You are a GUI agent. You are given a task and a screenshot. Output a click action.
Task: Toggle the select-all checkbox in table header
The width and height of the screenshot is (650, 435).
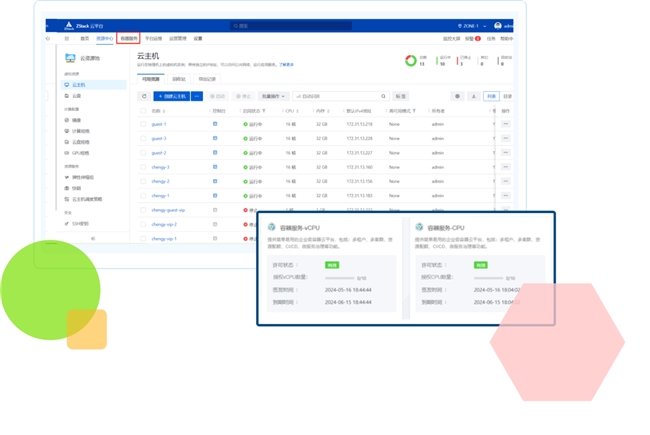click(x=143, y=111)
